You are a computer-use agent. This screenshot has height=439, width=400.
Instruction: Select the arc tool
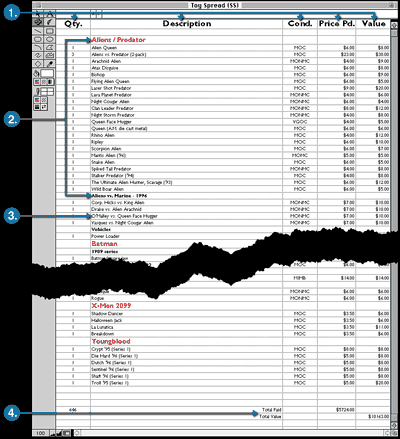pyautogui.click(x=38, y=47)
